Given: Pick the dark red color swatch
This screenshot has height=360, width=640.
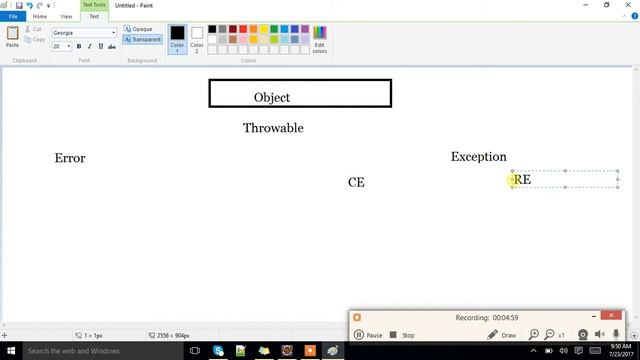Looking at the screenshot, I should pos(233,29).
